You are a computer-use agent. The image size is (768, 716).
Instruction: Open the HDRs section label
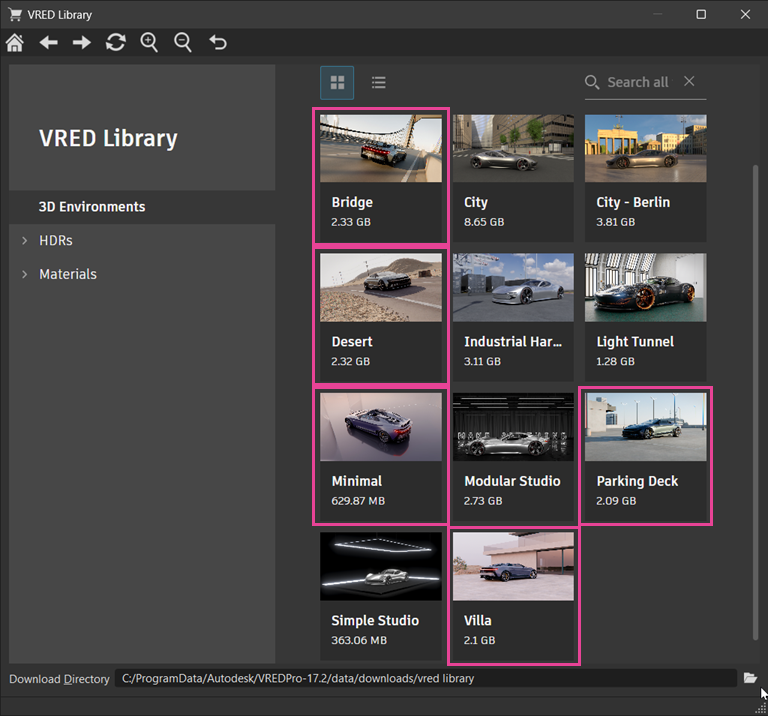point(56,240)
